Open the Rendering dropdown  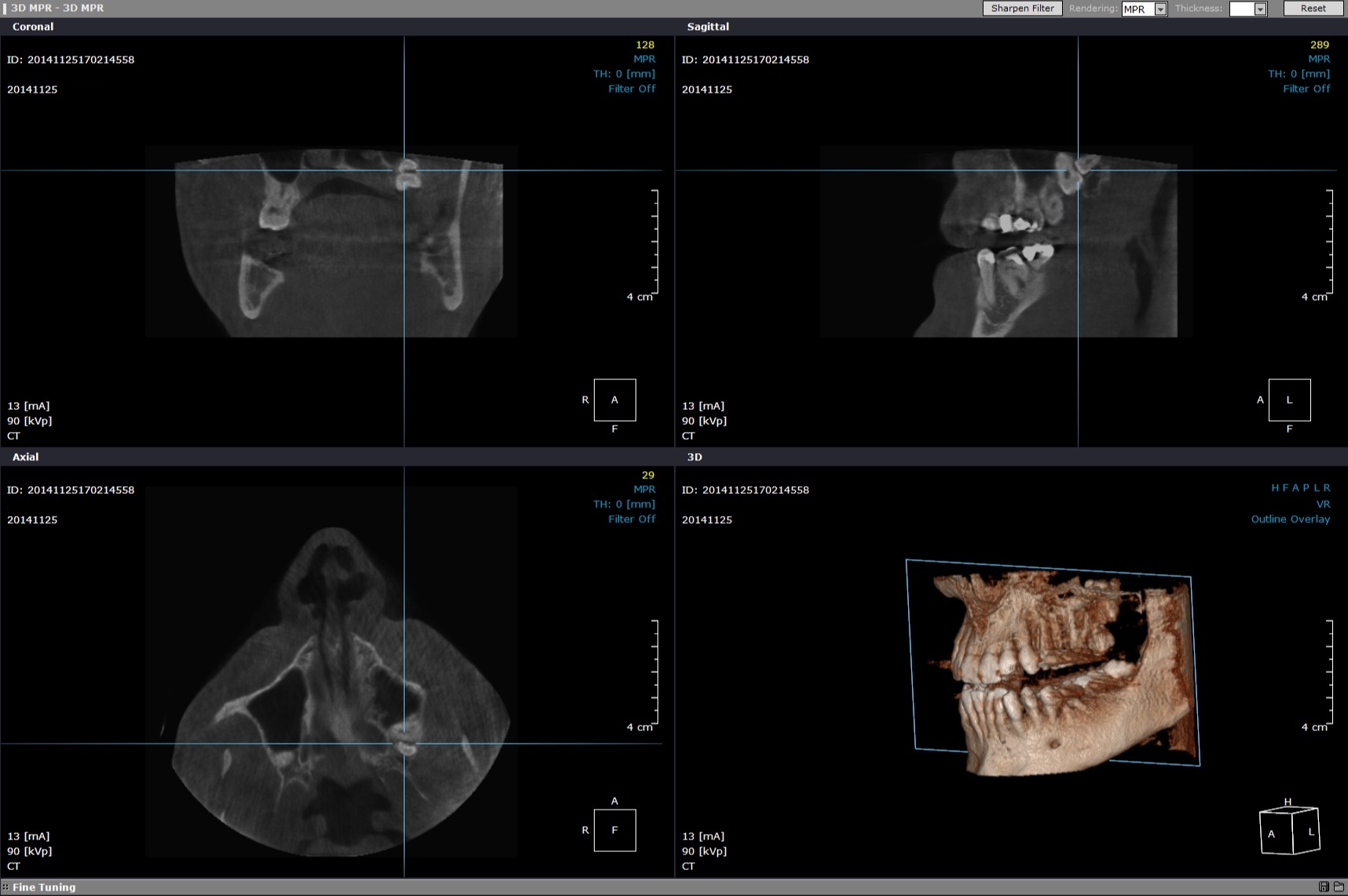tap(1160, 9)
